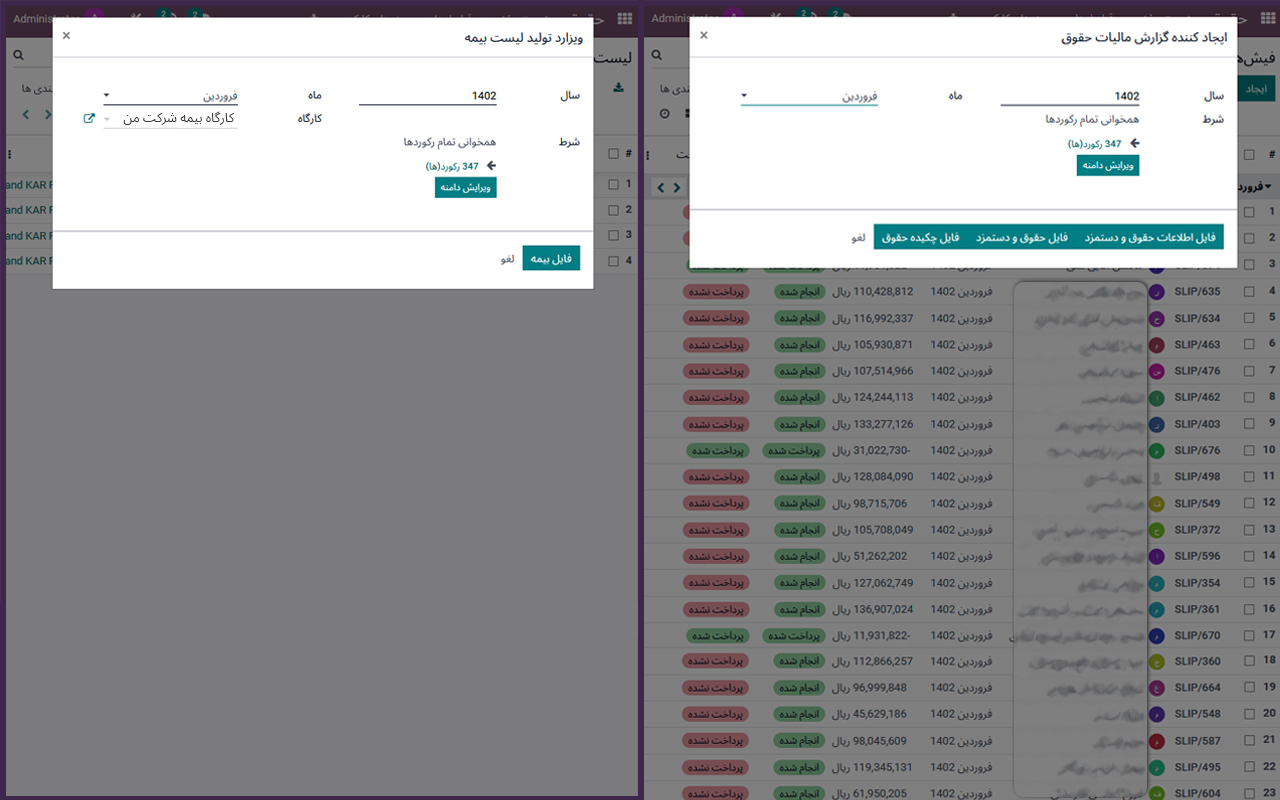The height and width of the screenshot is (800, 1280).
Task: Close the salary tax report creator dialog
Action: click(x=703, y=35)
